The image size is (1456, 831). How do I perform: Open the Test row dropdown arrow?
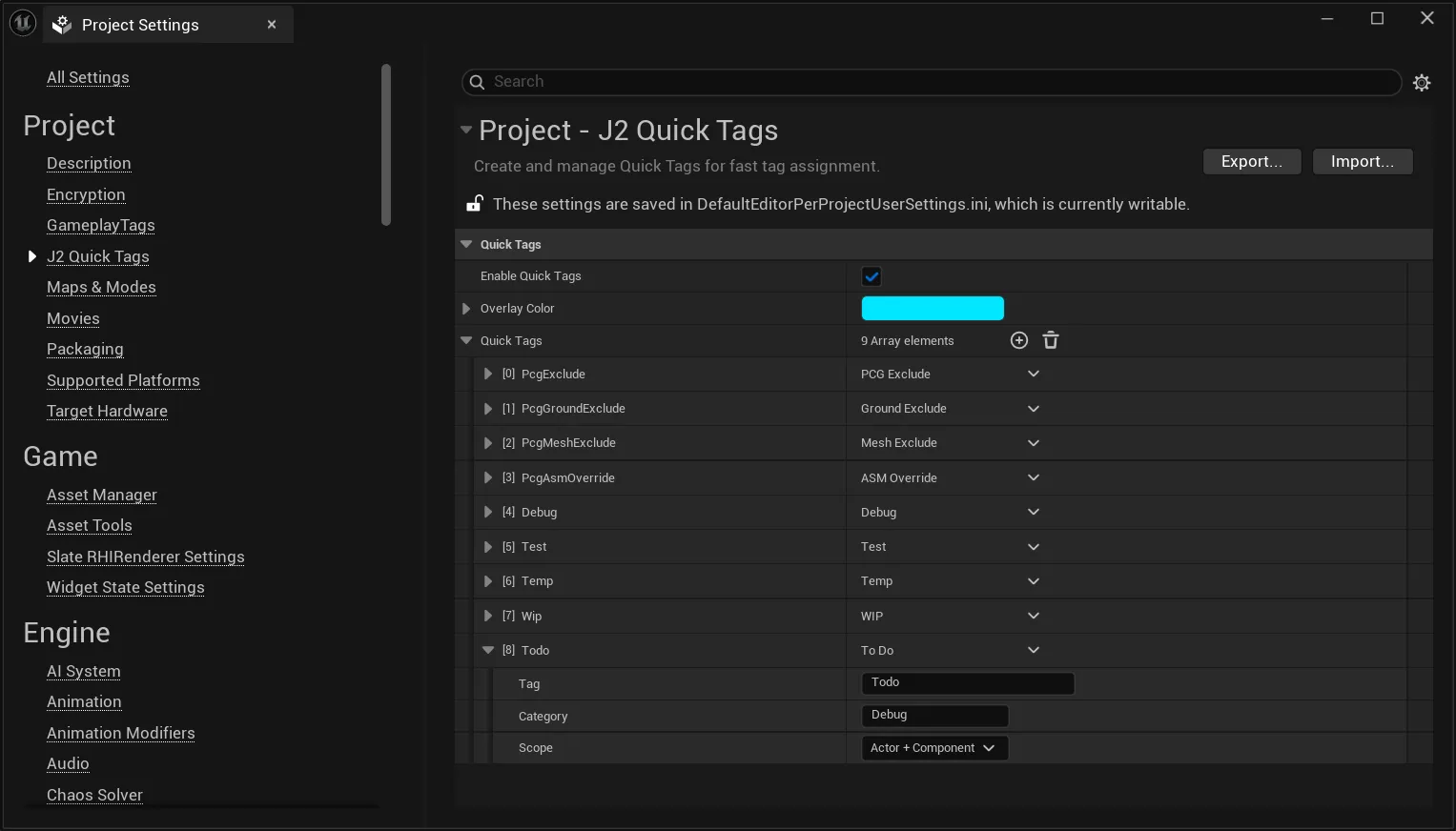(x=1034, y=547)
